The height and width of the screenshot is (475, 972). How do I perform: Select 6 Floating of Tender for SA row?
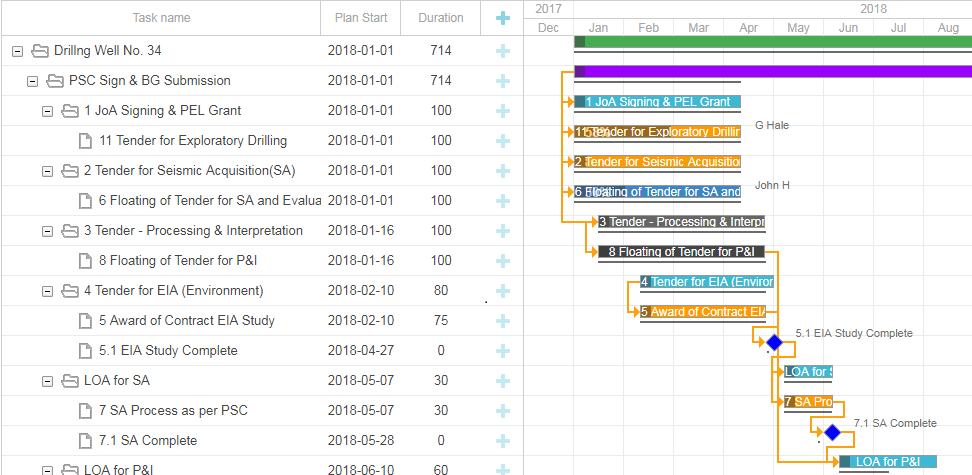[x=262, y=201]
